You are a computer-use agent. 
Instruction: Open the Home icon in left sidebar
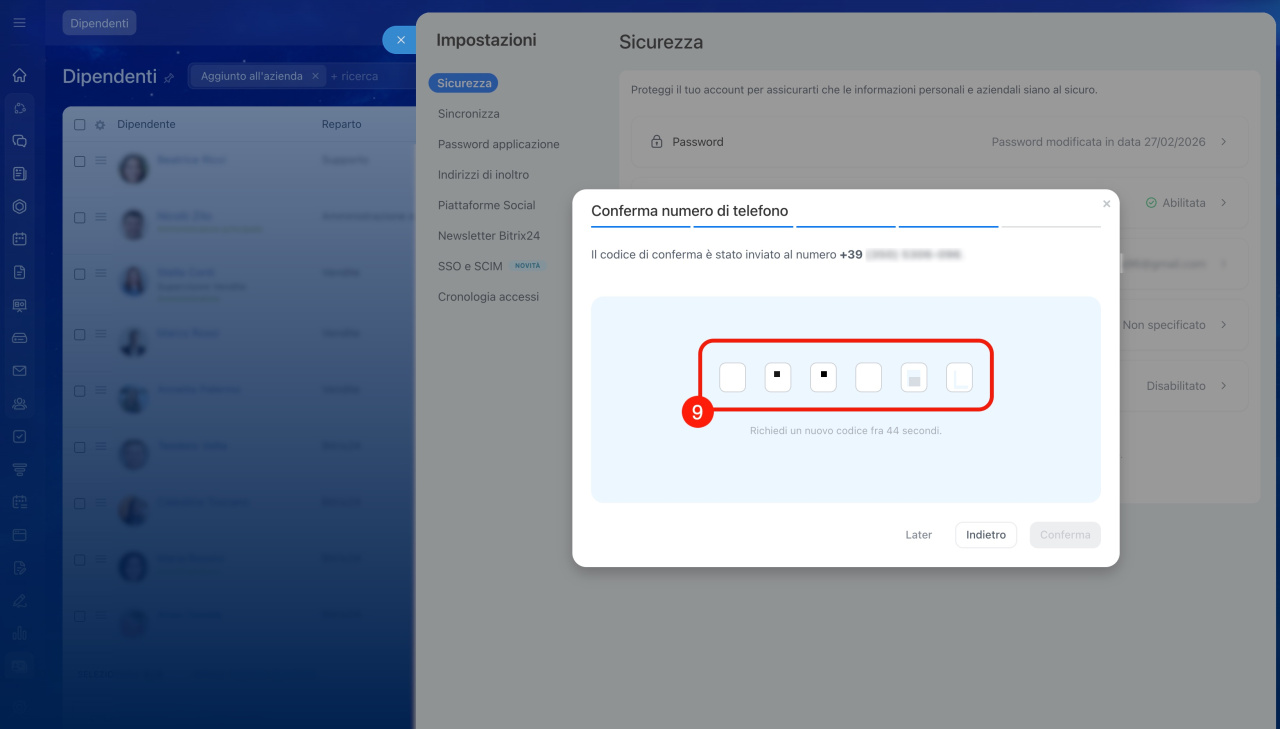point(19,75)
